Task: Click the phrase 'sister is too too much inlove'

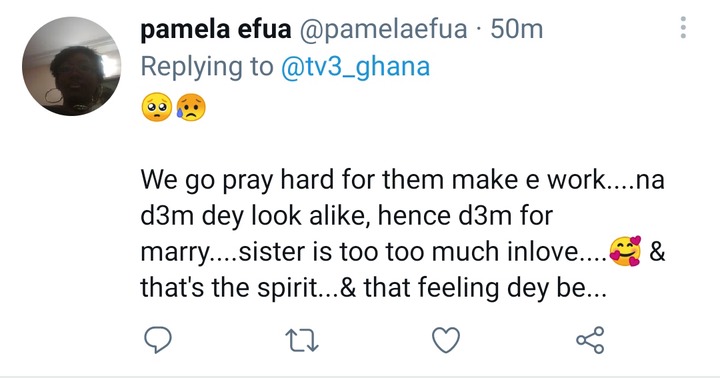Action: [410, 252]
